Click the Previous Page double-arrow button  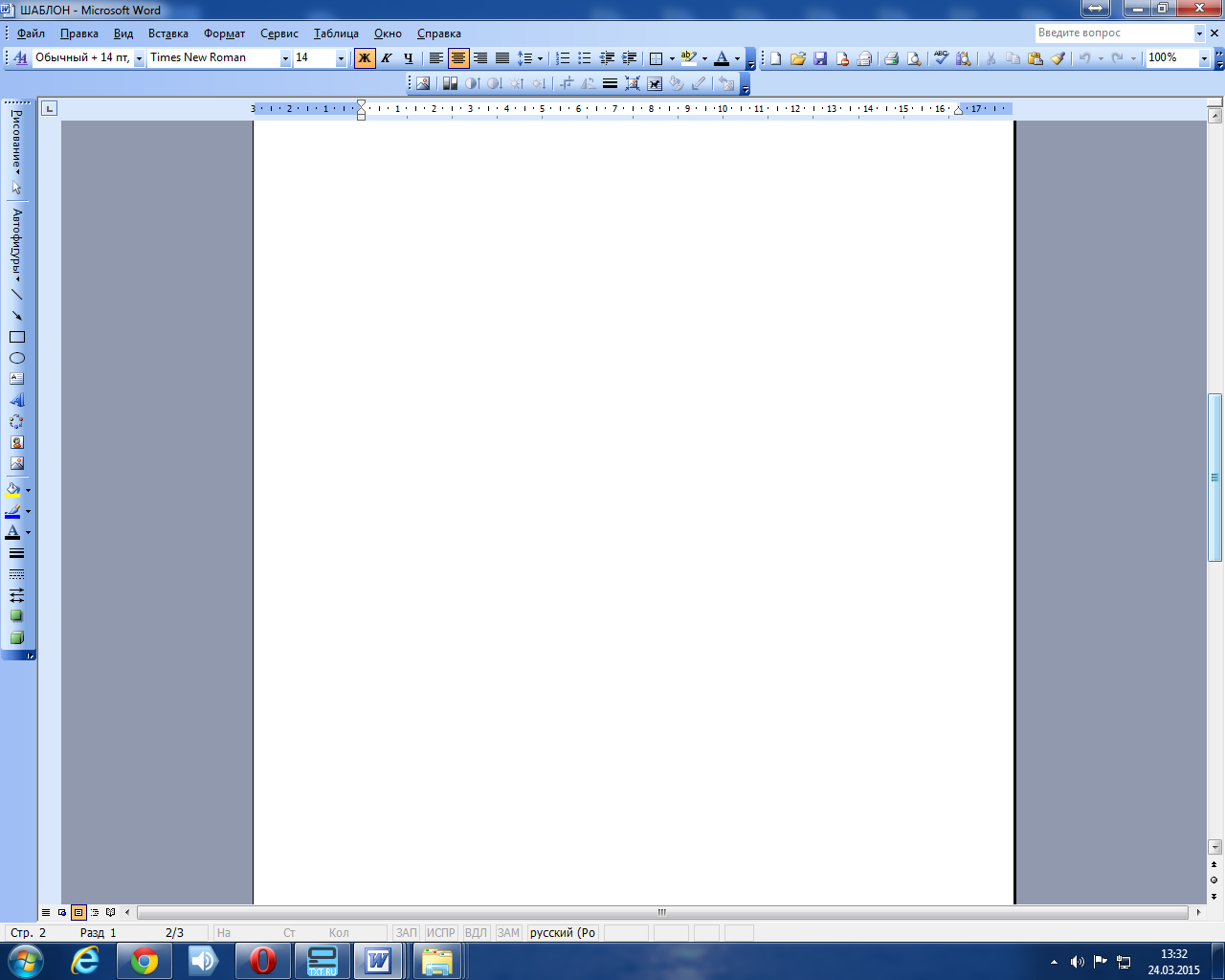pyautogui.click(x=1214, y=864)
